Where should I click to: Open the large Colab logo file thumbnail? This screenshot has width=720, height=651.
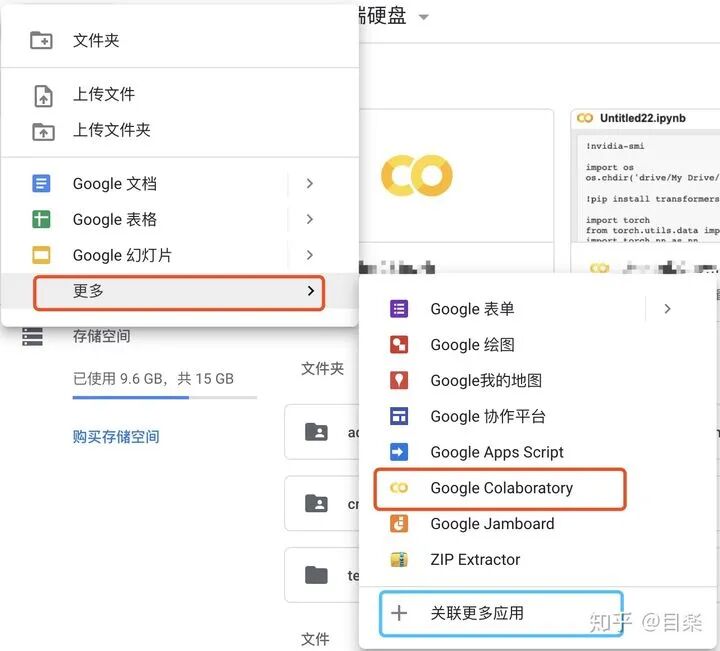click(456, 176)
